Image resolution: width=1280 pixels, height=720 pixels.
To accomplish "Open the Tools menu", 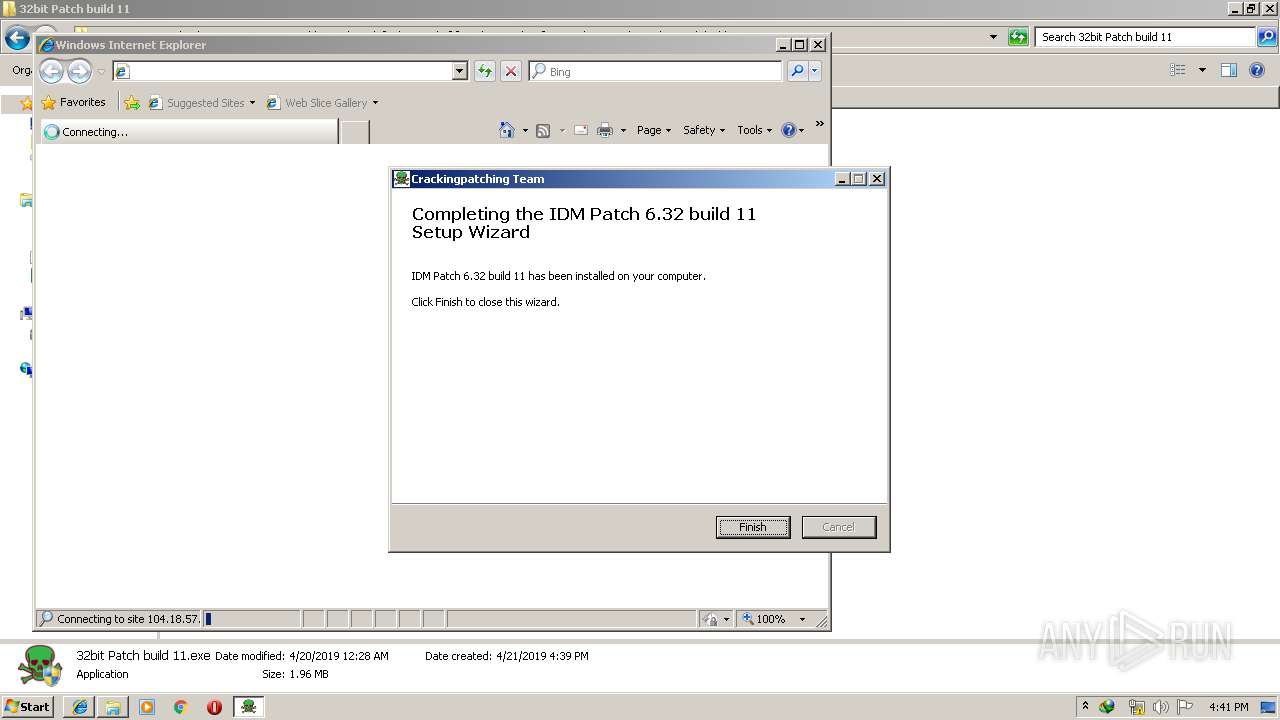I will pyautogui.click(x=754, y=130).
